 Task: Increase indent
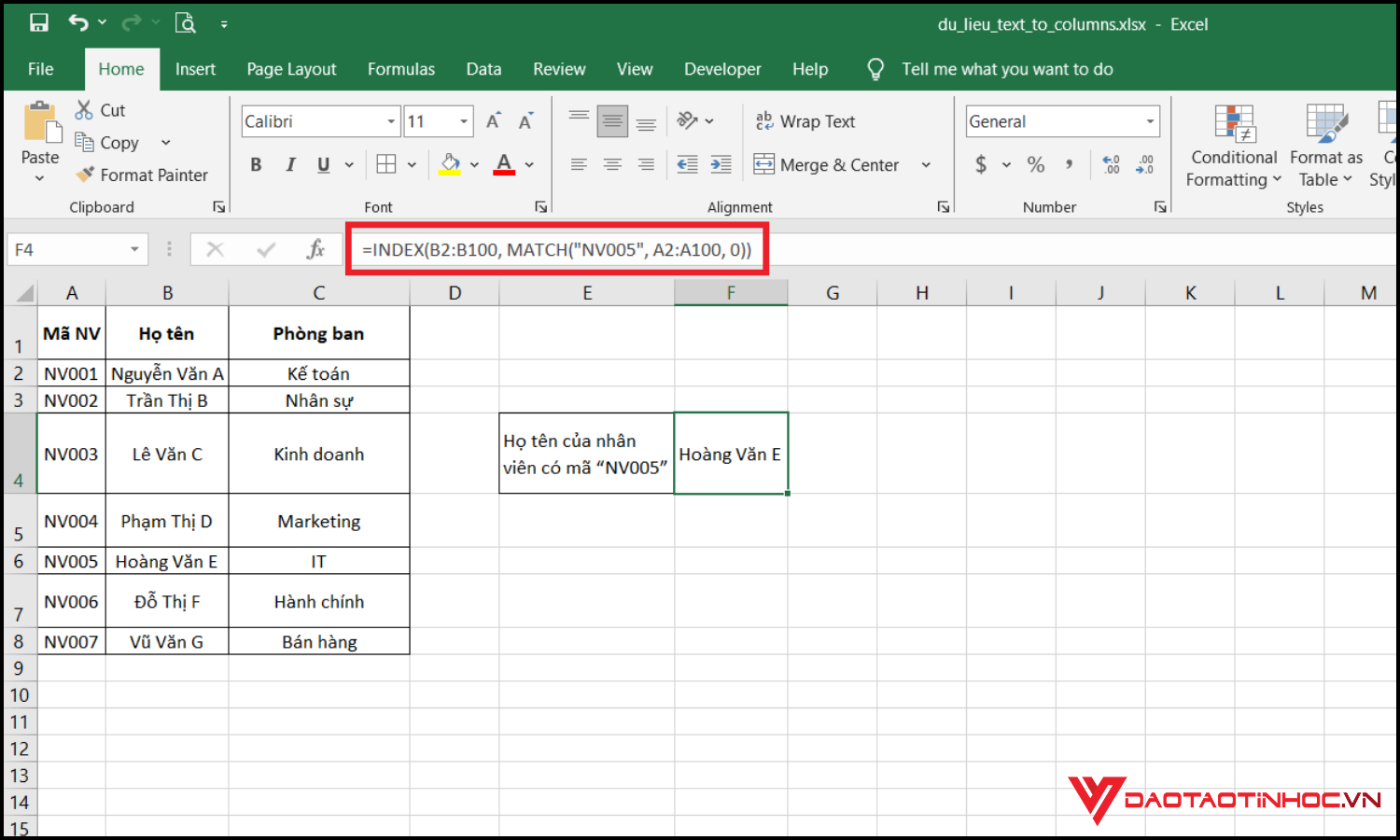[721, 165]
